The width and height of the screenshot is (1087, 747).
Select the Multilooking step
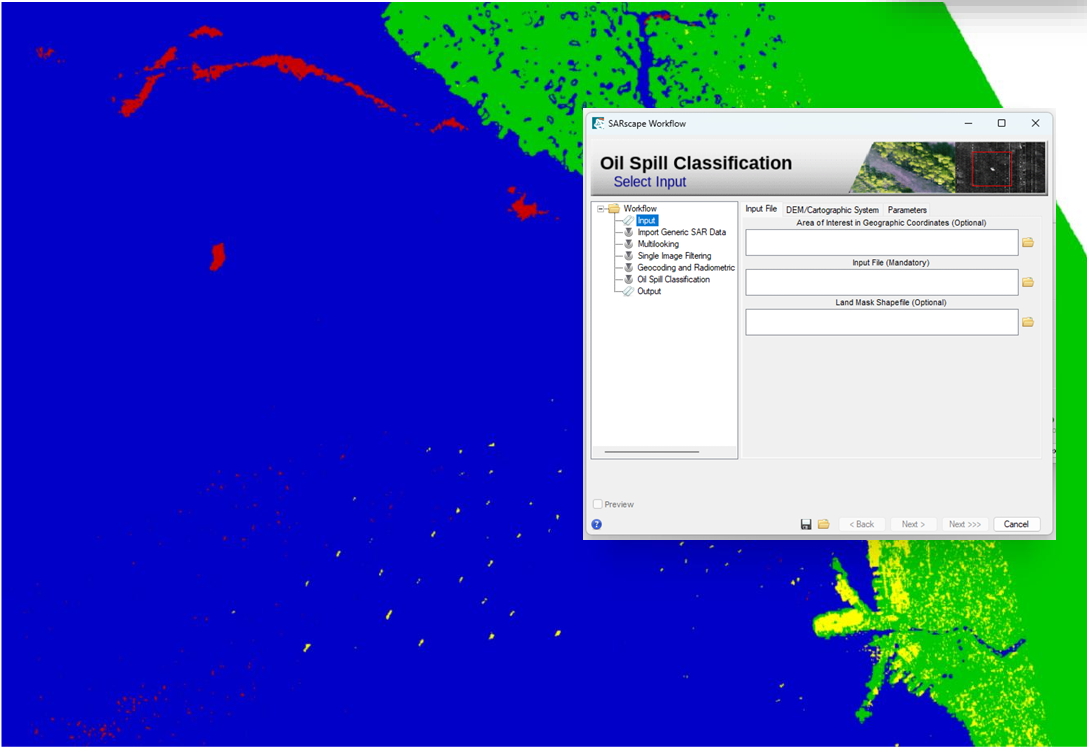(658, 244)
